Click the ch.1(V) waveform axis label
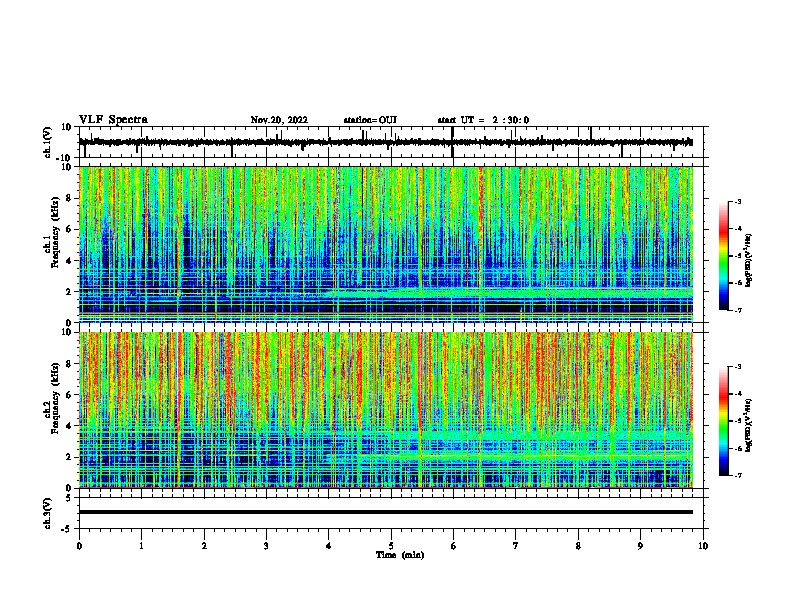Viewport: 792px width, 612px height. 48,142
